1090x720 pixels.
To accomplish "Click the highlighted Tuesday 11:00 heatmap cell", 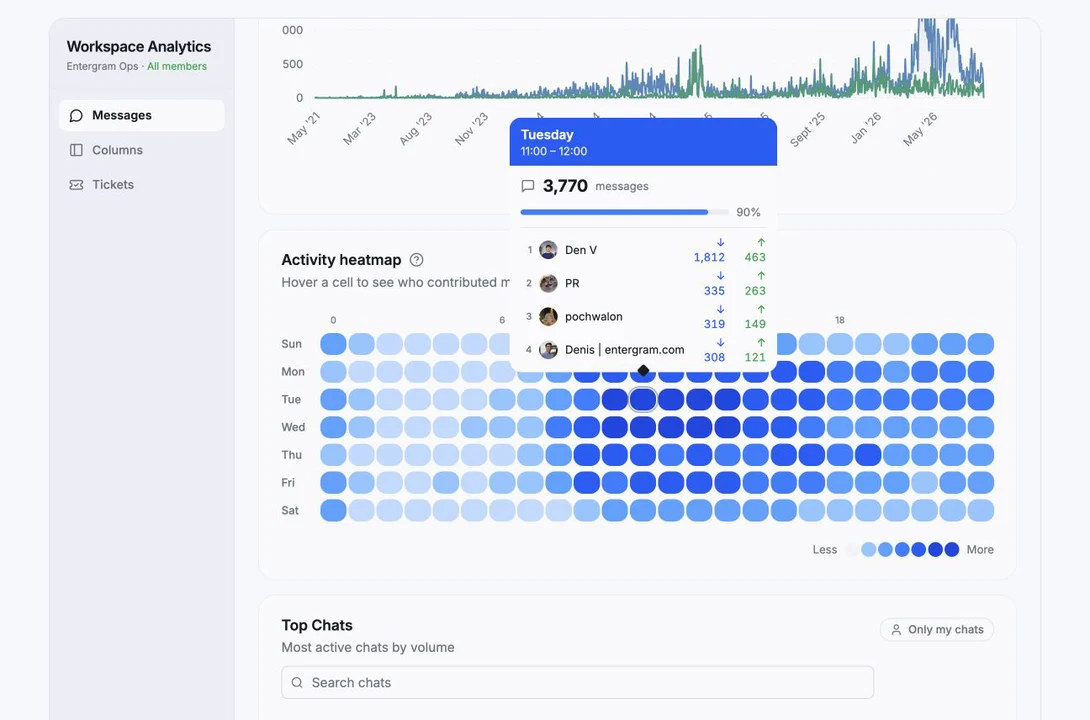I will pyautogui.click(x=643, y=400).
